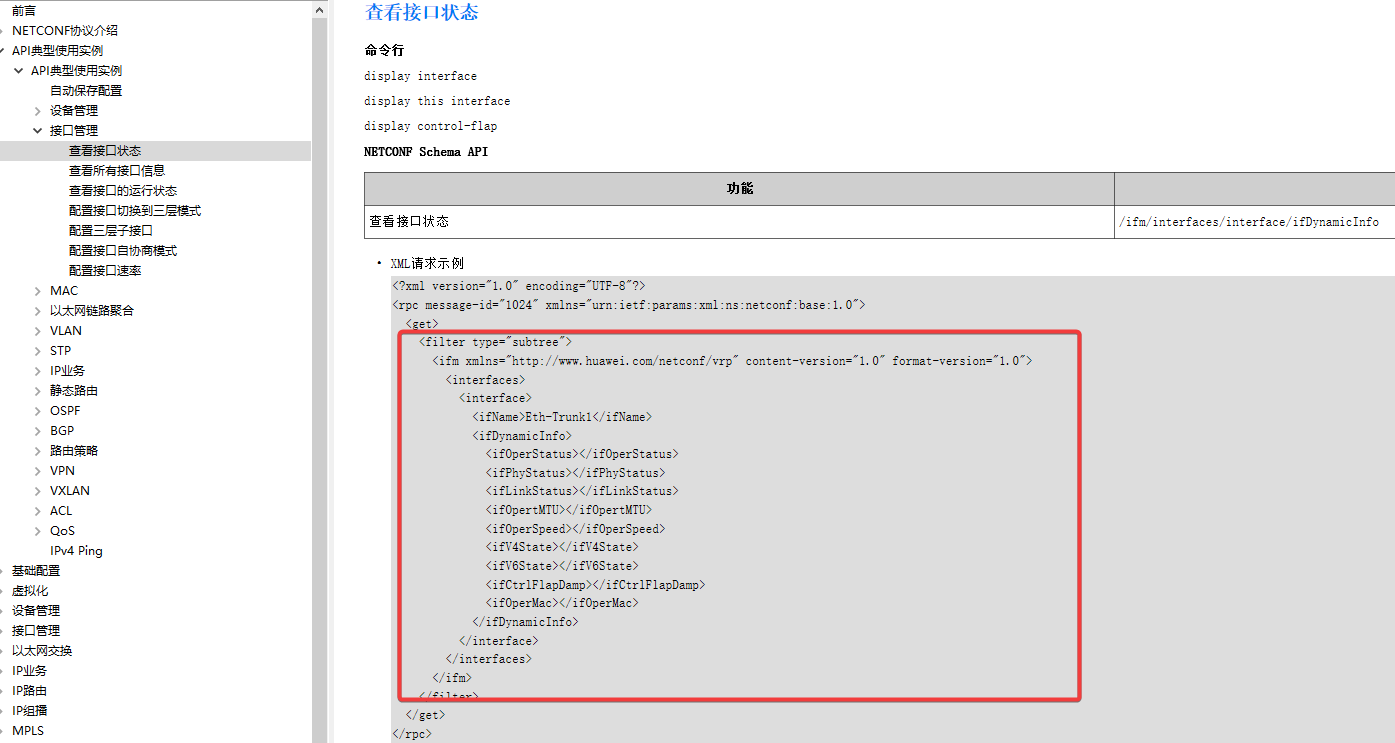Click the 'display this interface' command text
The height and width of the screenshot is (743, 1395).
437,101
